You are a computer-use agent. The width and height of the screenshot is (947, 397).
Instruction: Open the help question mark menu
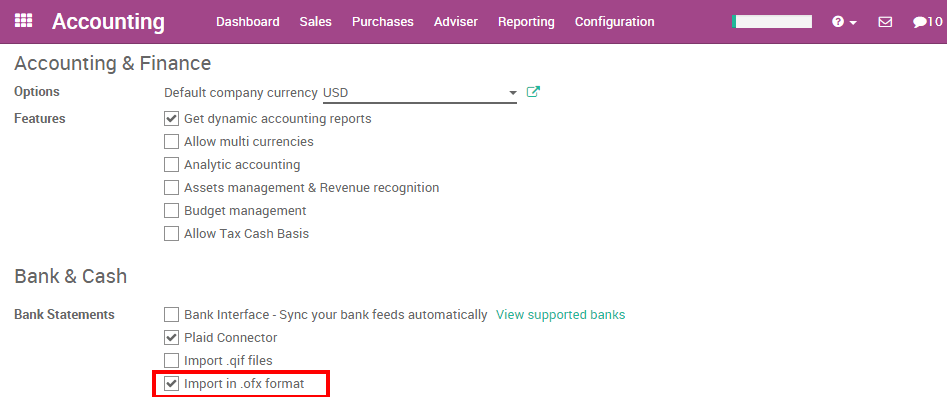[837, 22]
